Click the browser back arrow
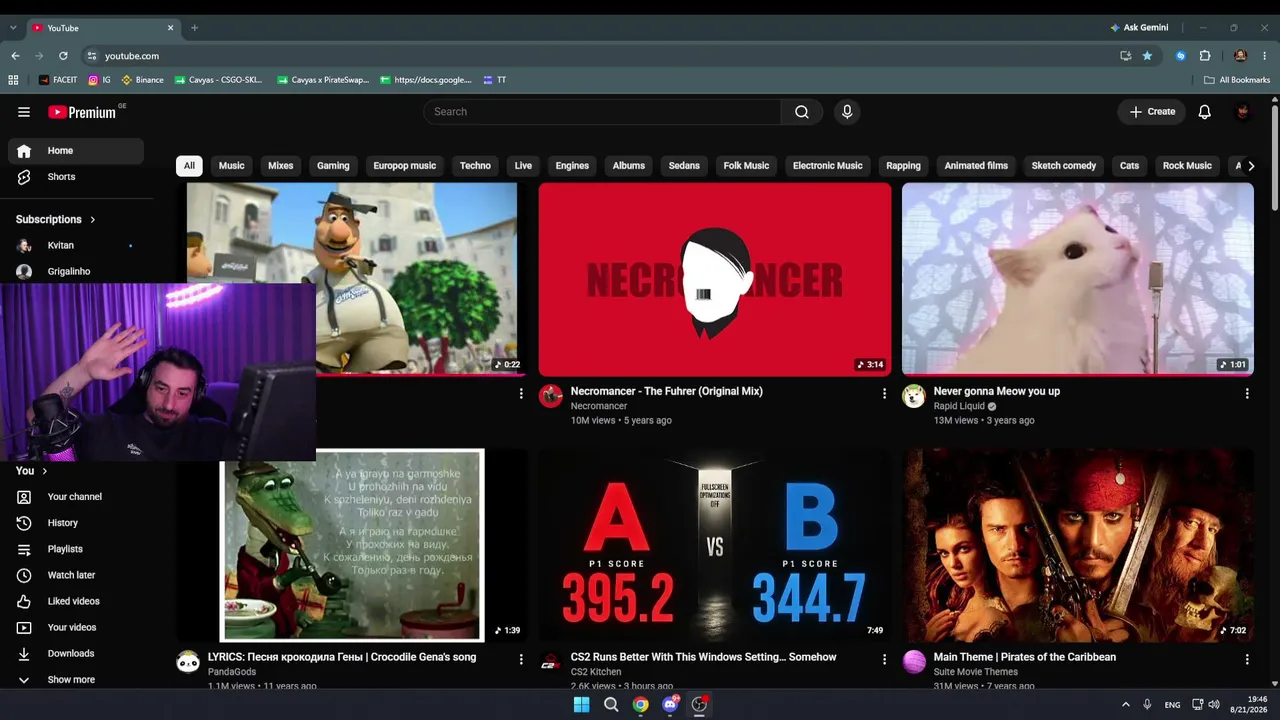 pyautogui.click(x=15, y=56)
